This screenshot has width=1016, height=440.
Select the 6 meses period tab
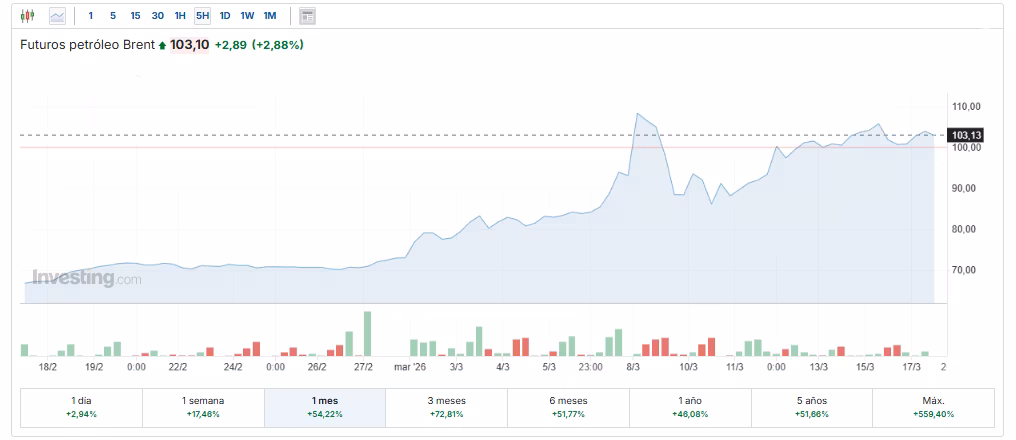pos(568,408)
